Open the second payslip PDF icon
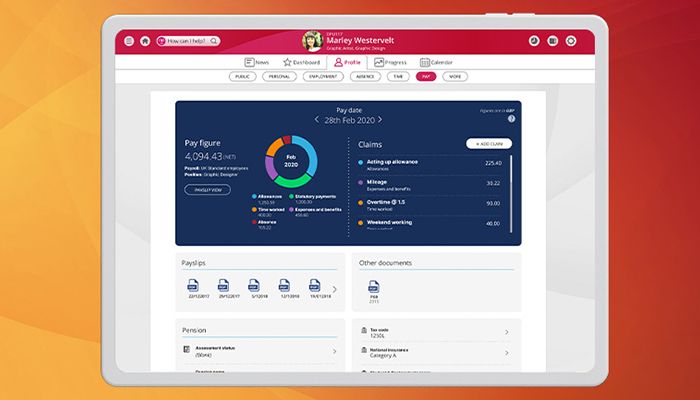700x400 pixels. click(223, 285)
